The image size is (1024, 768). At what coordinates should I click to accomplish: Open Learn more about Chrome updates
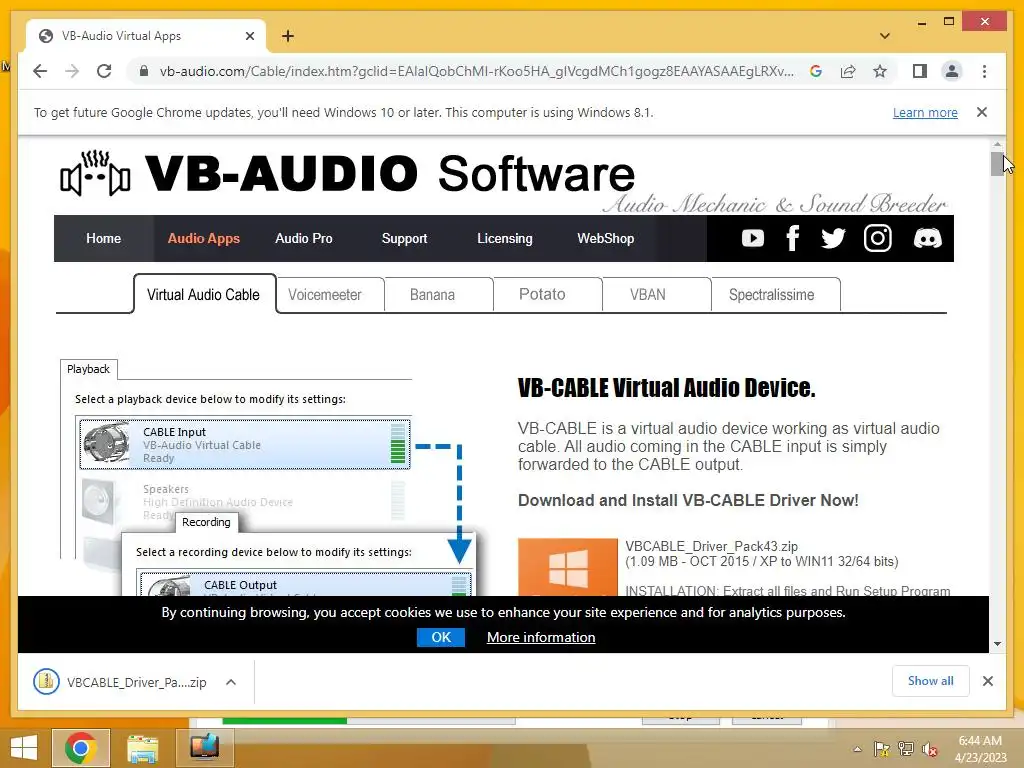tap(925, 113)
